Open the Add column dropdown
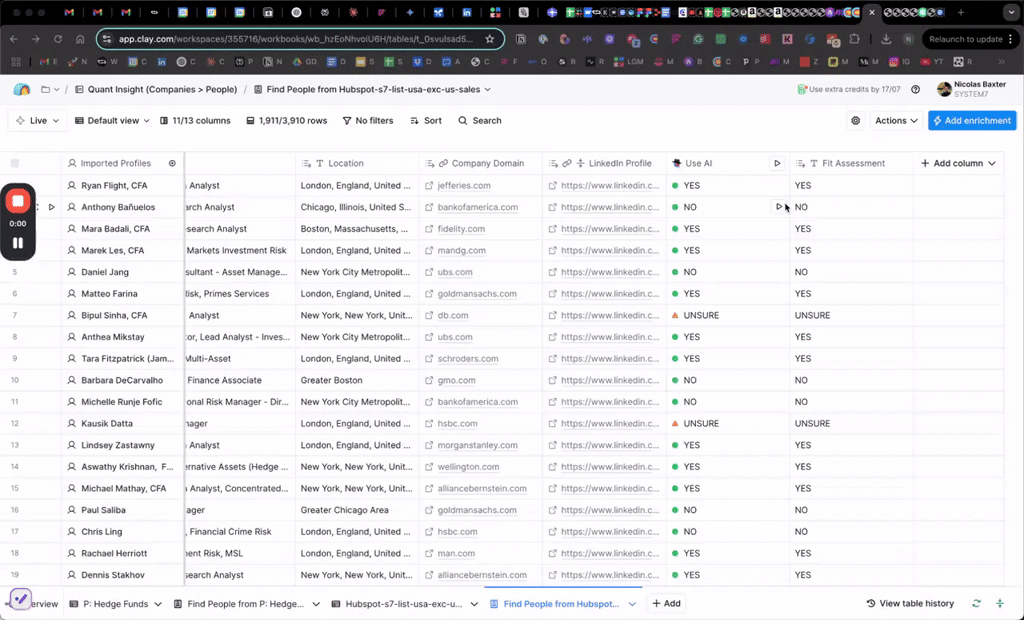1024x620 pixels. [958, 163]
